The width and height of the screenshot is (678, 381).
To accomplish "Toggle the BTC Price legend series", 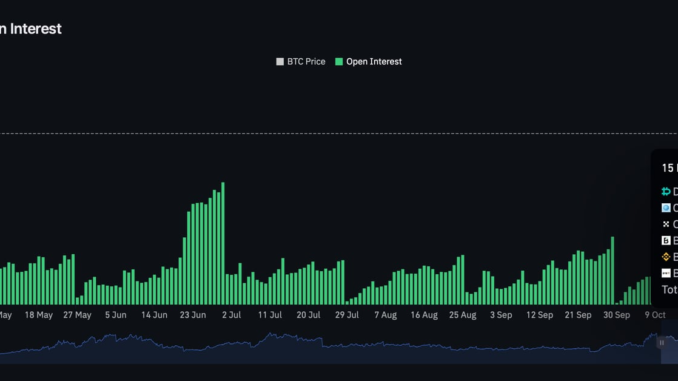I will (301, 62).
